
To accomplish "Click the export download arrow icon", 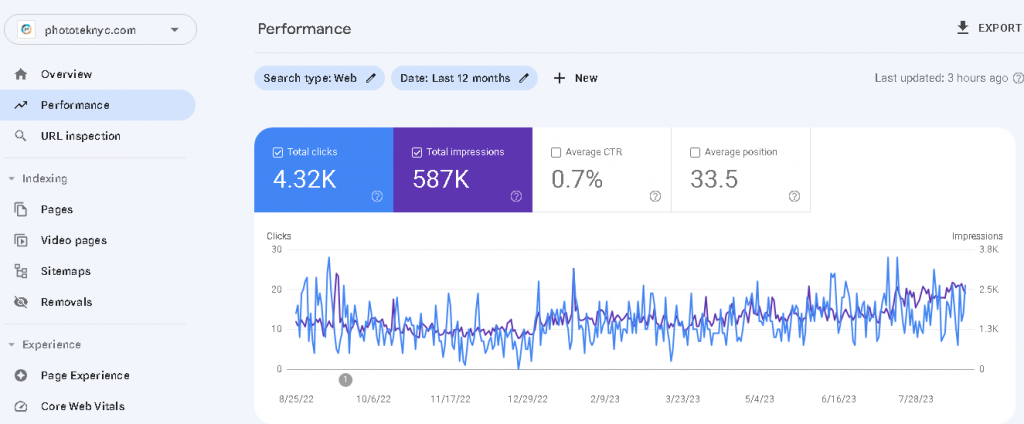I will [962, 28].
